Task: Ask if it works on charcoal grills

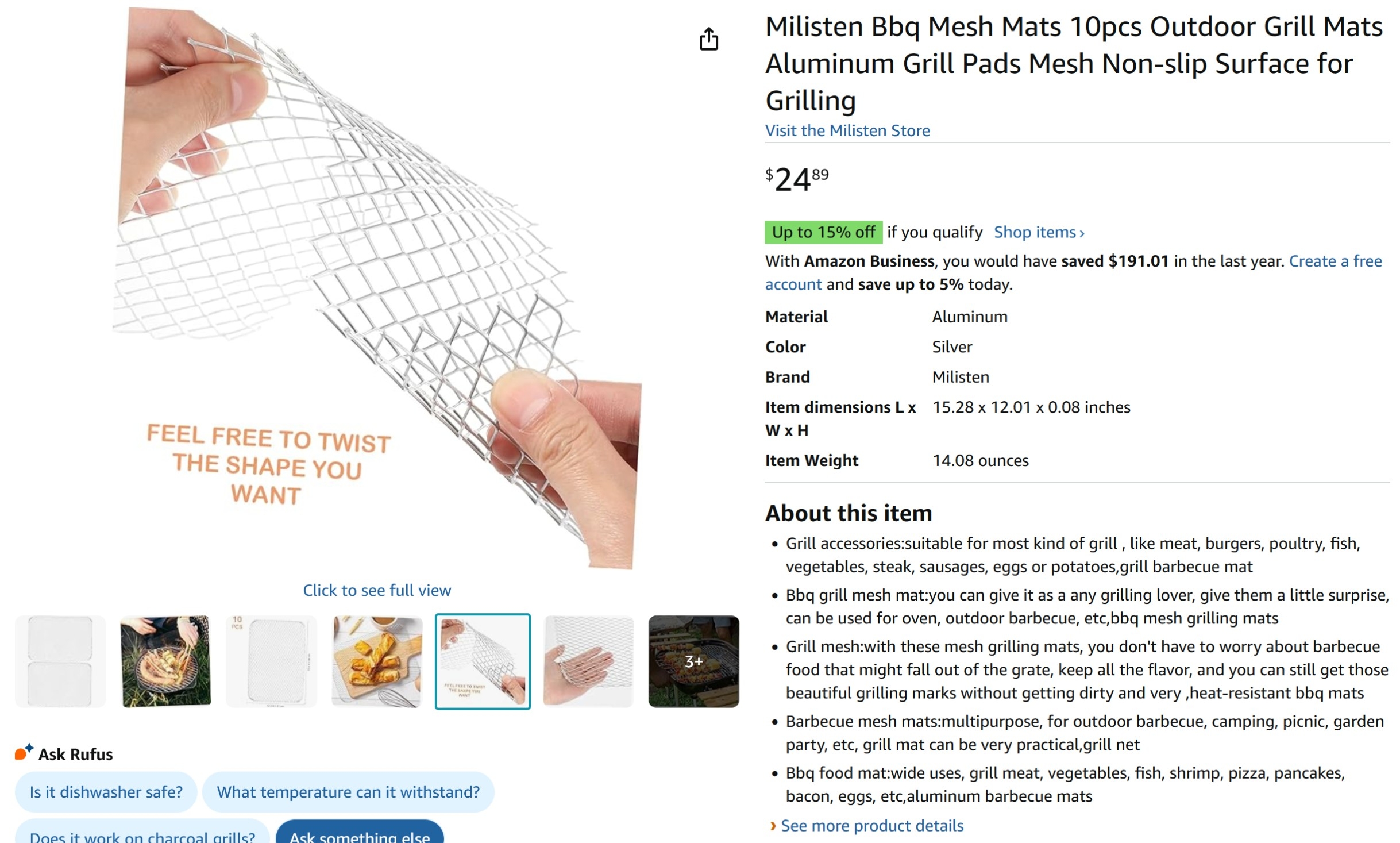Action: 142,836
